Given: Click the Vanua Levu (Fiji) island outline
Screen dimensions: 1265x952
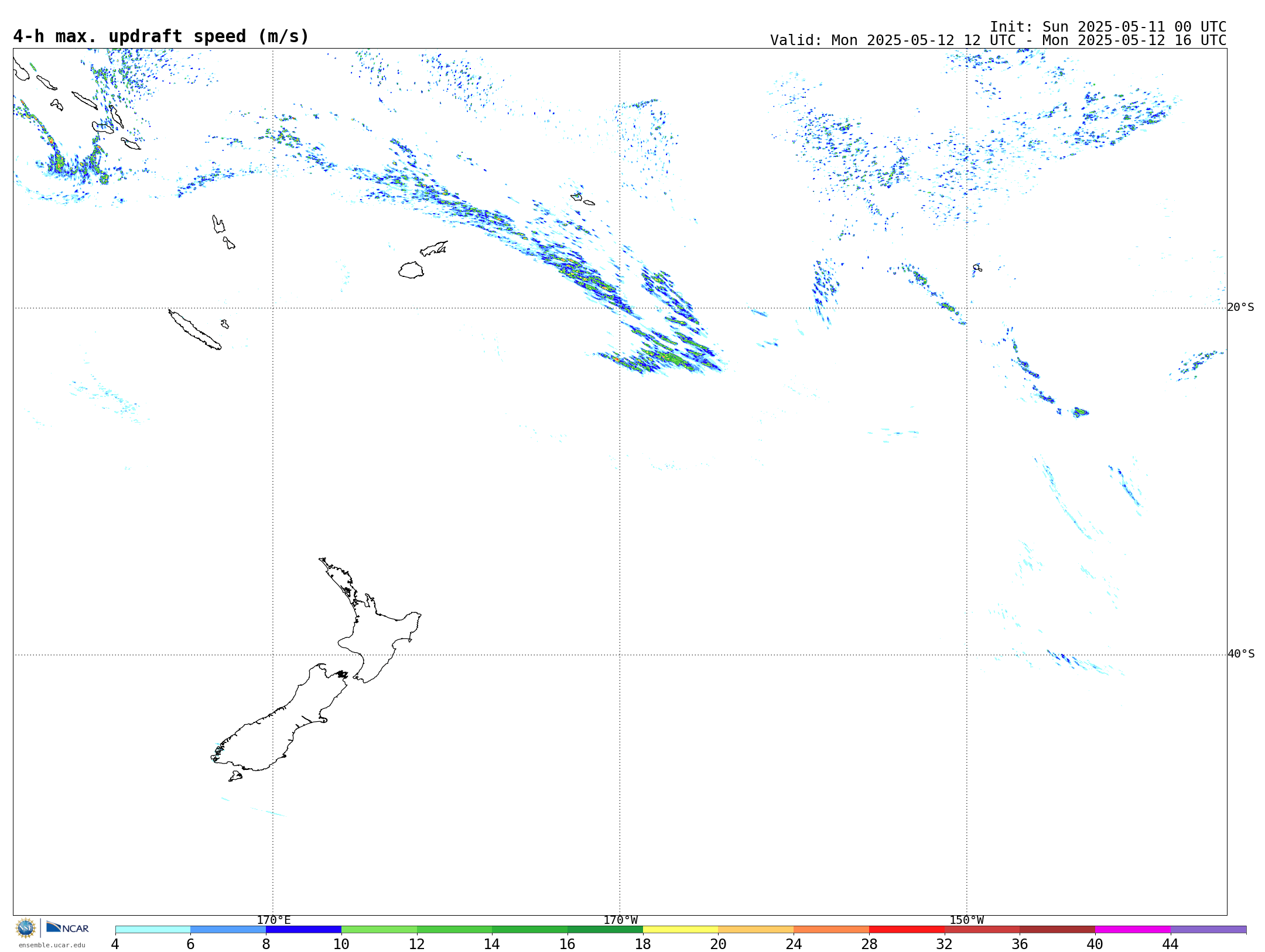Looking at the screenshot, I should [434, 248].
